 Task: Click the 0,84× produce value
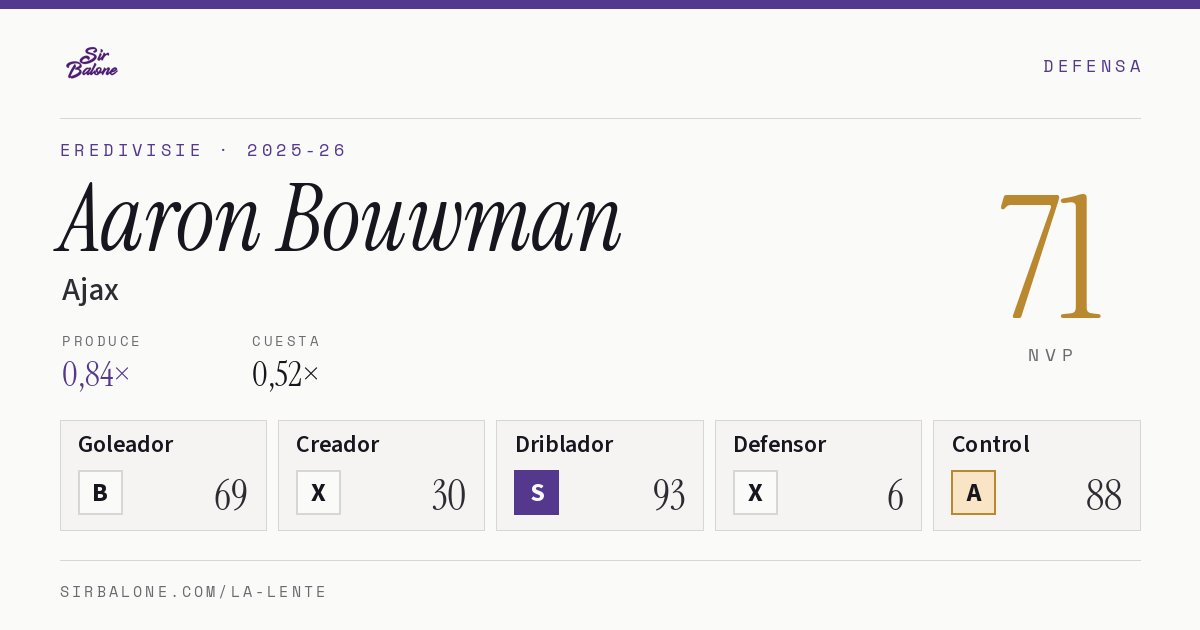pos(96,374)
